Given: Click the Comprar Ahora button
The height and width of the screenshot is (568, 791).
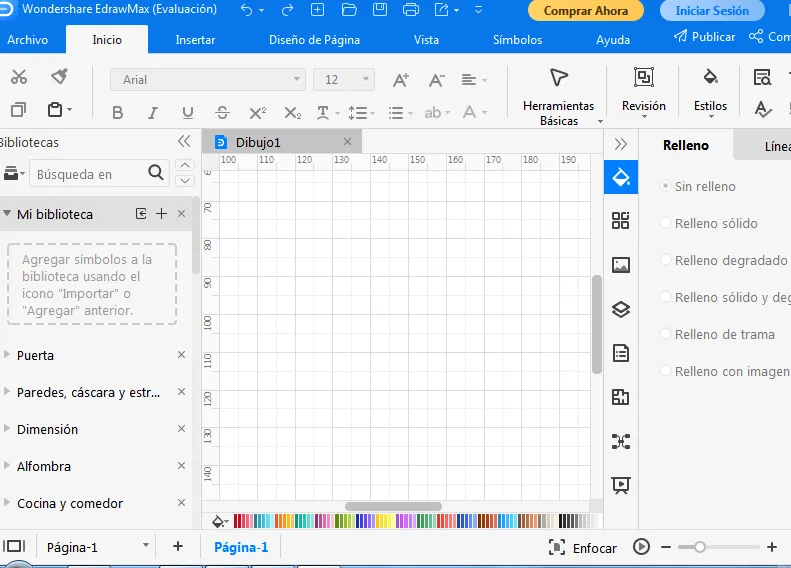Looking at the screenshot, I should tap(586, 11).
